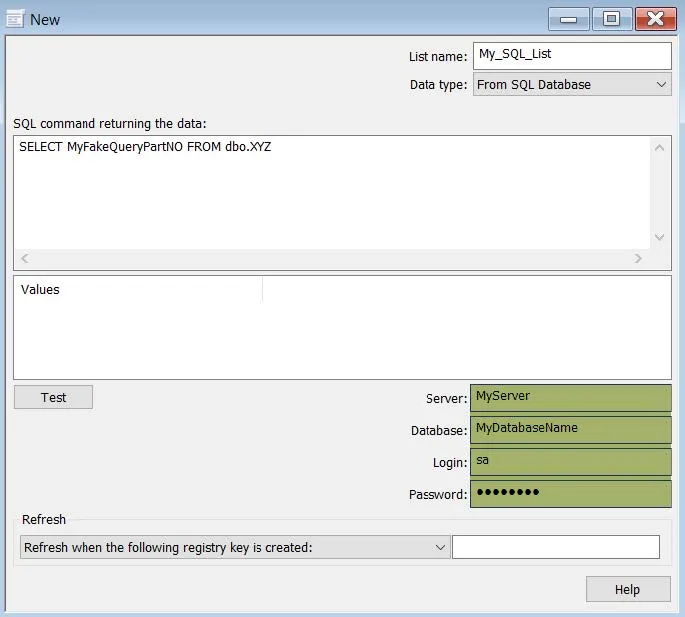
Task: Click the Values column header
Action: click(138, 289)
